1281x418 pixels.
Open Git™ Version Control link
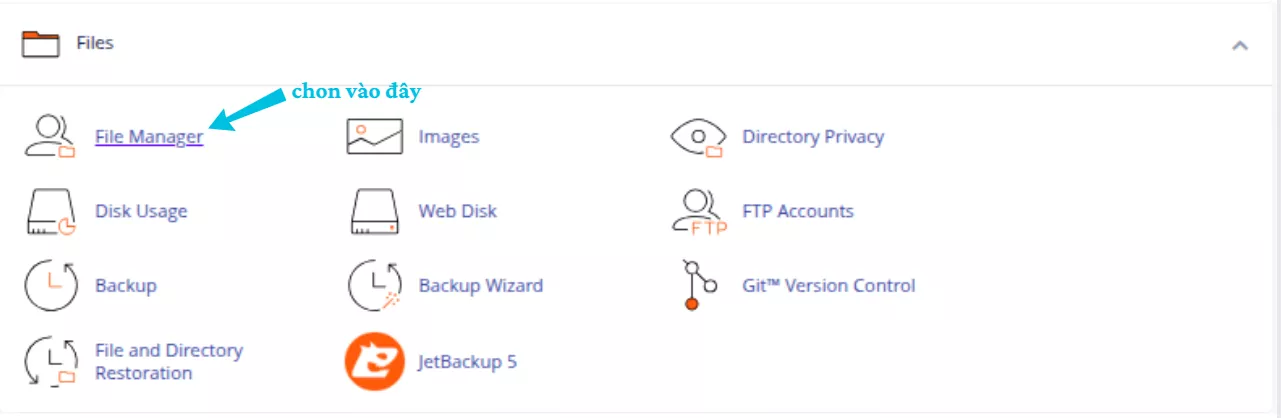828,286
